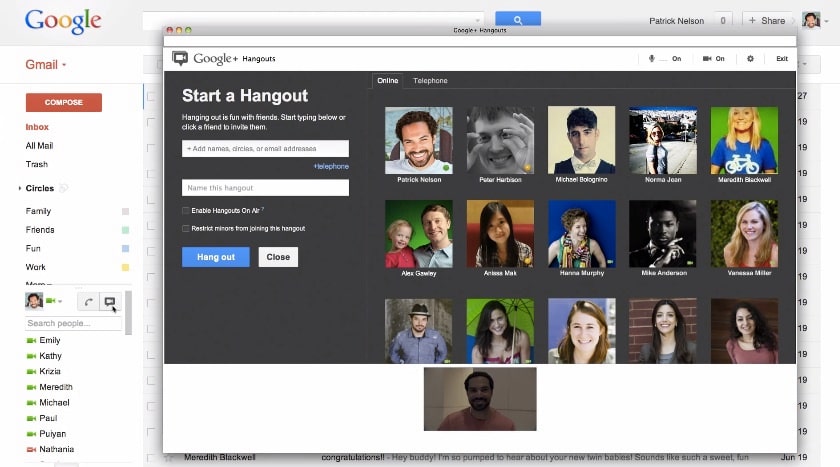Check Restrict minors from joining this hangout
Viewport: 840px width, 467px height.
point(186,229)
